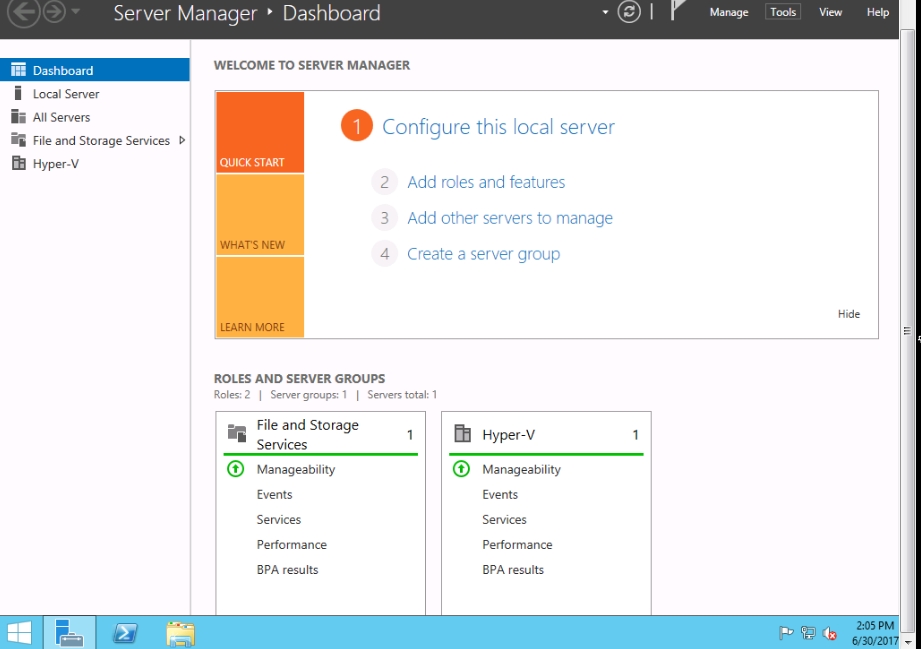The image size is (921, 649).
Task: Click the All Servers icon
Action: point(18,116)
